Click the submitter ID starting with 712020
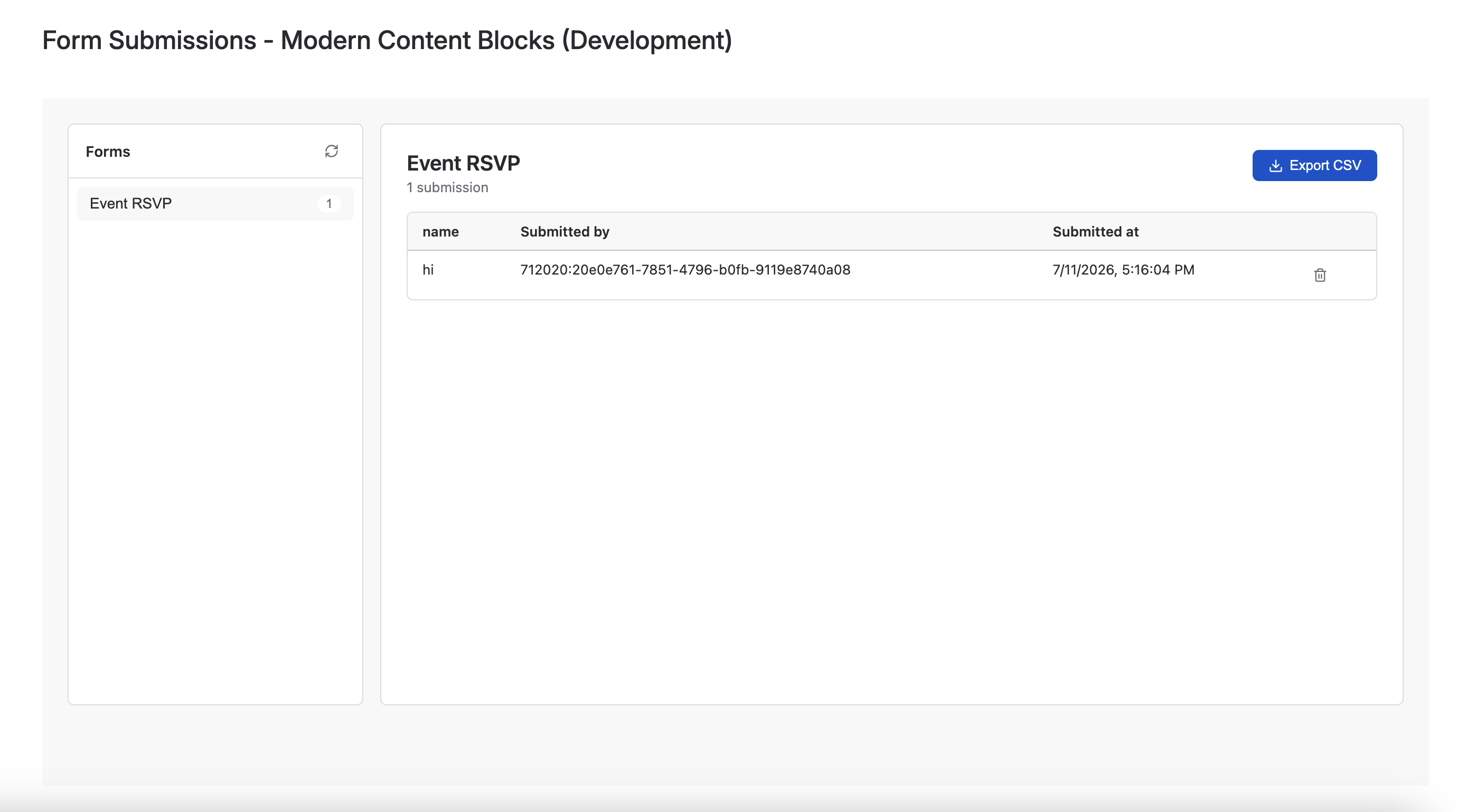1467x812 pixels. 685,270
